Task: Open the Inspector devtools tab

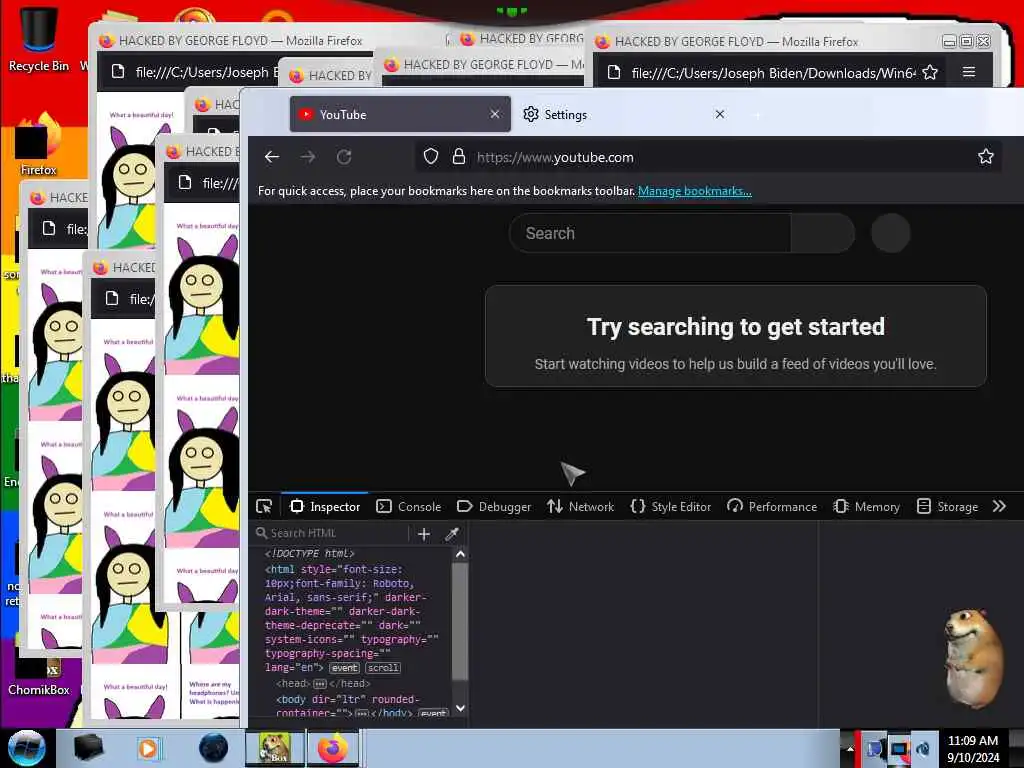Action: pyautogui.click(x=325, y=507)
